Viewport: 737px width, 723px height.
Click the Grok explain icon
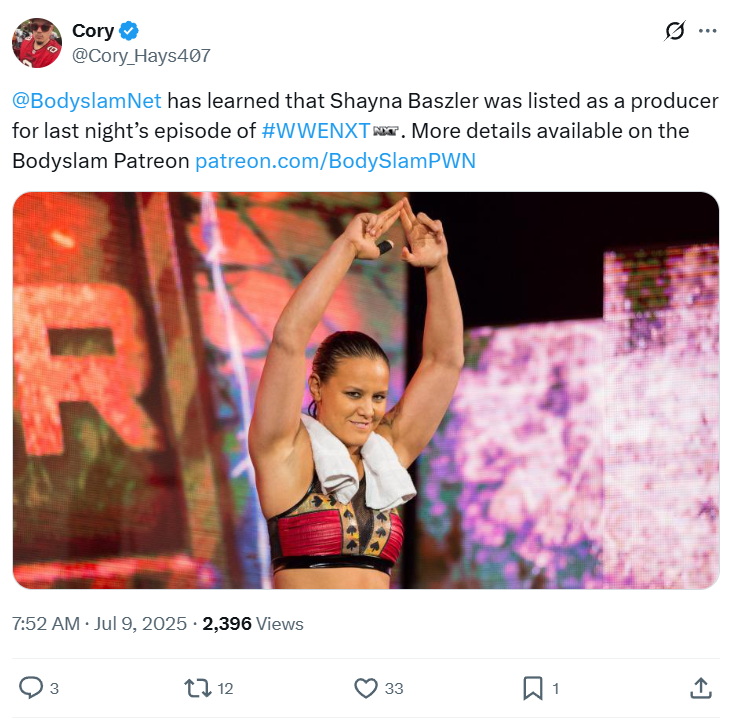coord(675,31)
